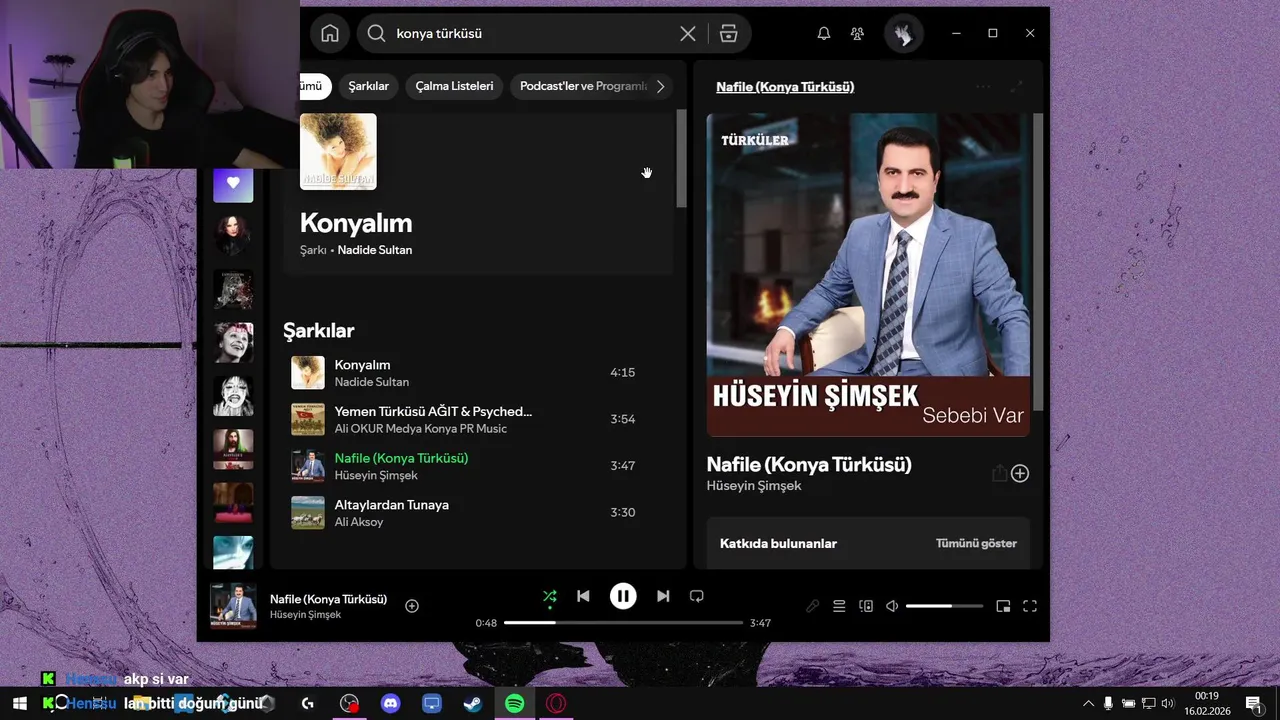1280x720 pixels.
Task: Select the Çalma Listeleri filter chip
Action: click(x=455, y=86)
